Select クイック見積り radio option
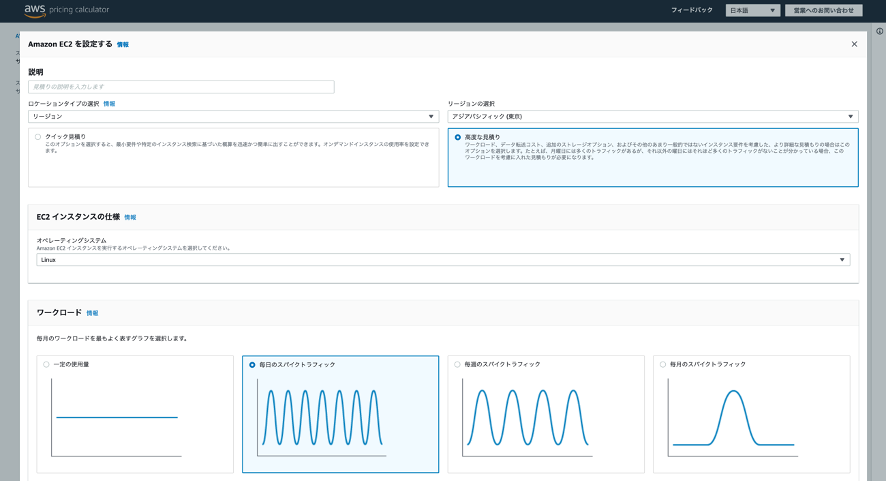Viewport: 887px width, 481px height. click(38, 136)
